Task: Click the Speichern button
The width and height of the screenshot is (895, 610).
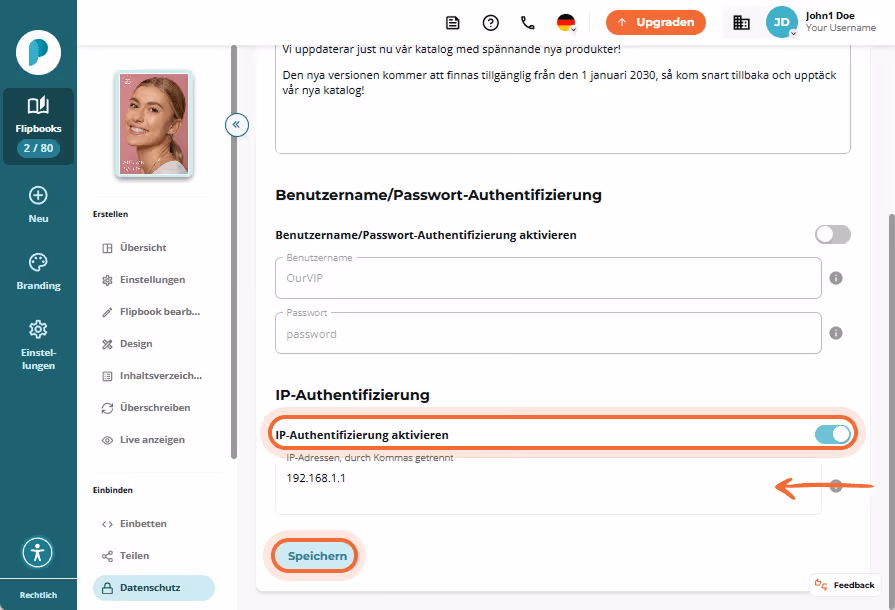Action: tap(317, 556)
